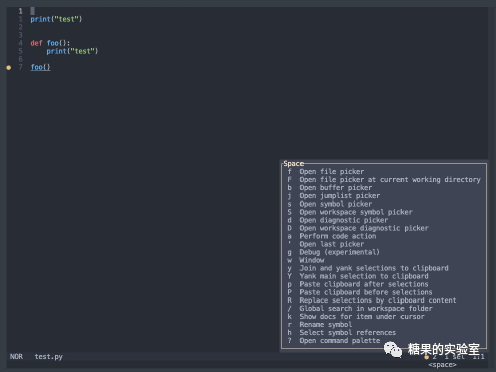Image resolution: width=496 pixels, height=372 pixels.
Task: Click the underlined foo() call on line 7
Action: click(x=40, y=67)
